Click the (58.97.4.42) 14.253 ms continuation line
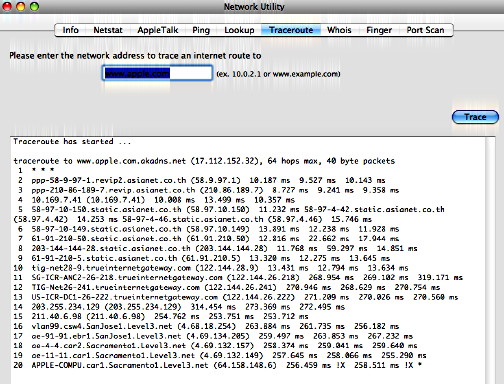Screen dimensions: 504x384 (192, 219)
